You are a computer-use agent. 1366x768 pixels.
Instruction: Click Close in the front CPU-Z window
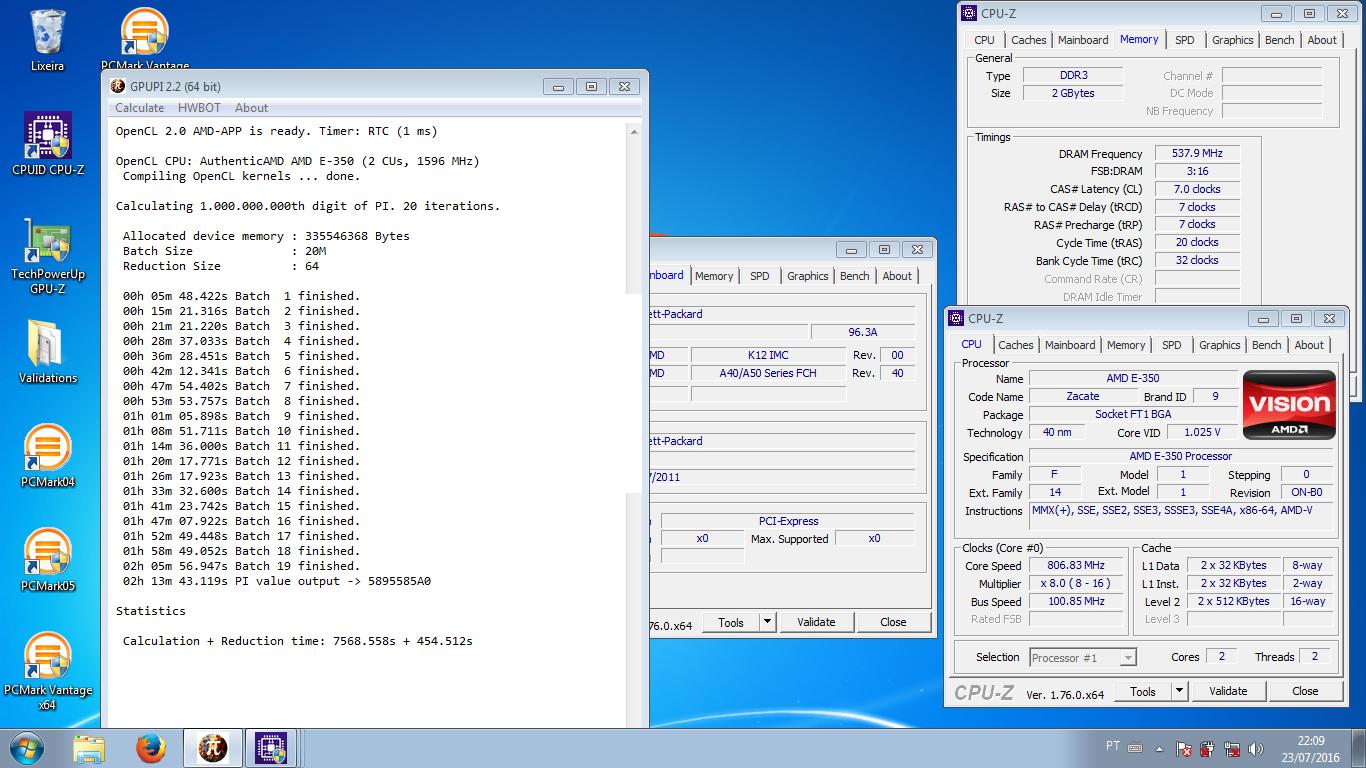coord(1305,691)
